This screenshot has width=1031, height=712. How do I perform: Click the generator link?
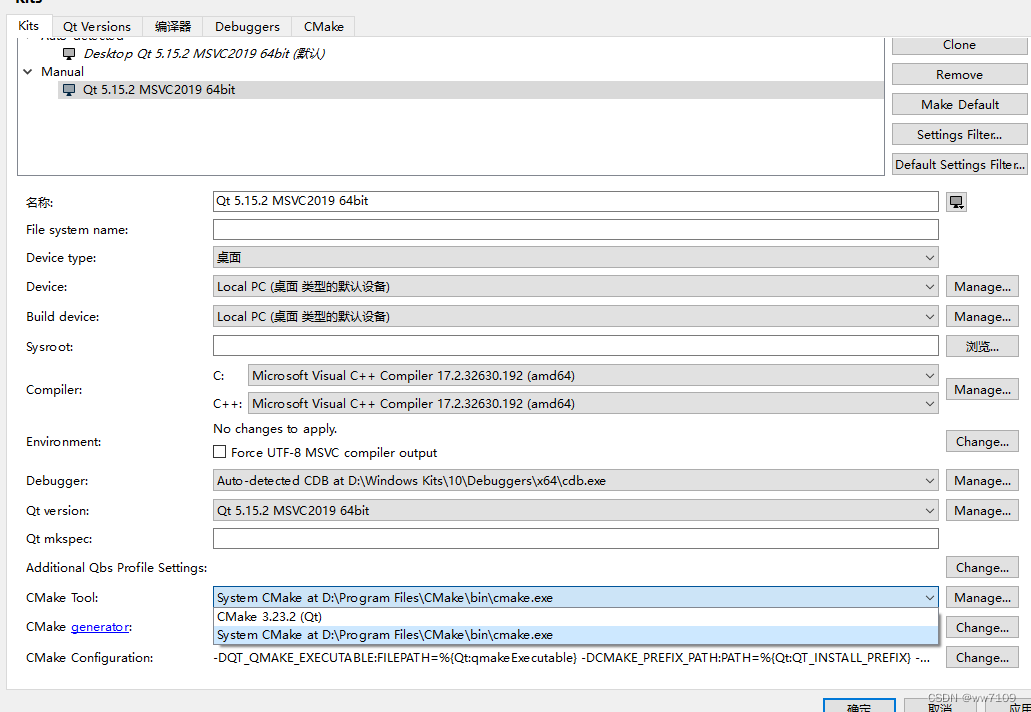(x=100, y=627)
